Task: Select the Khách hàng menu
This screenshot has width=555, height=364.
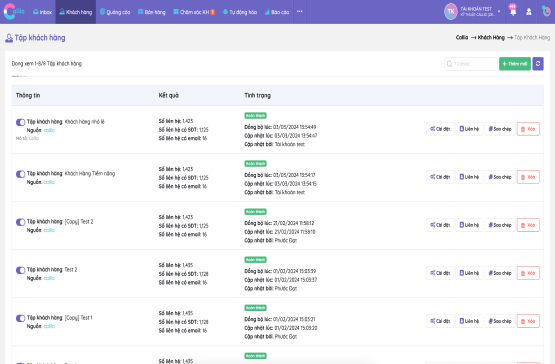Action: pyautogui.click(x=76, y=12)
